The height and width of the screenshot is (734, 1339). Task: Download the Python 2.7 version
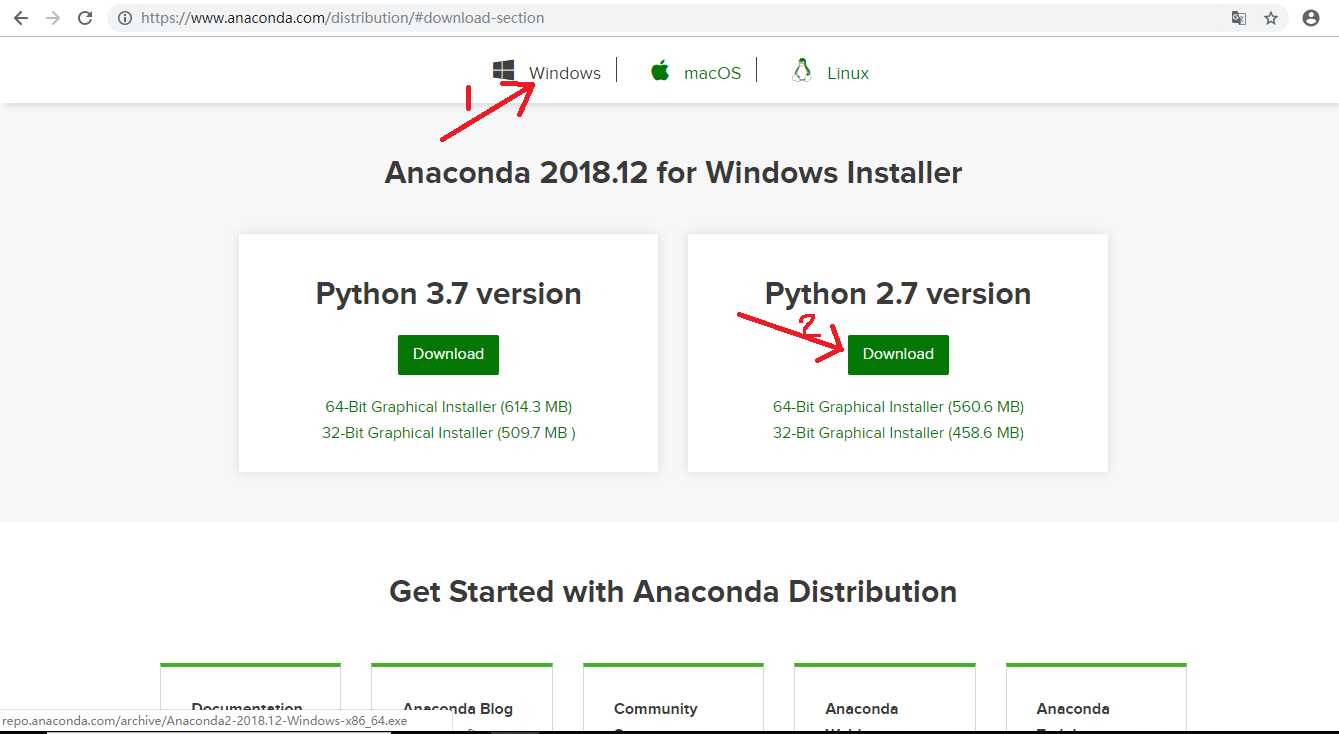click(x=898, y=354)
